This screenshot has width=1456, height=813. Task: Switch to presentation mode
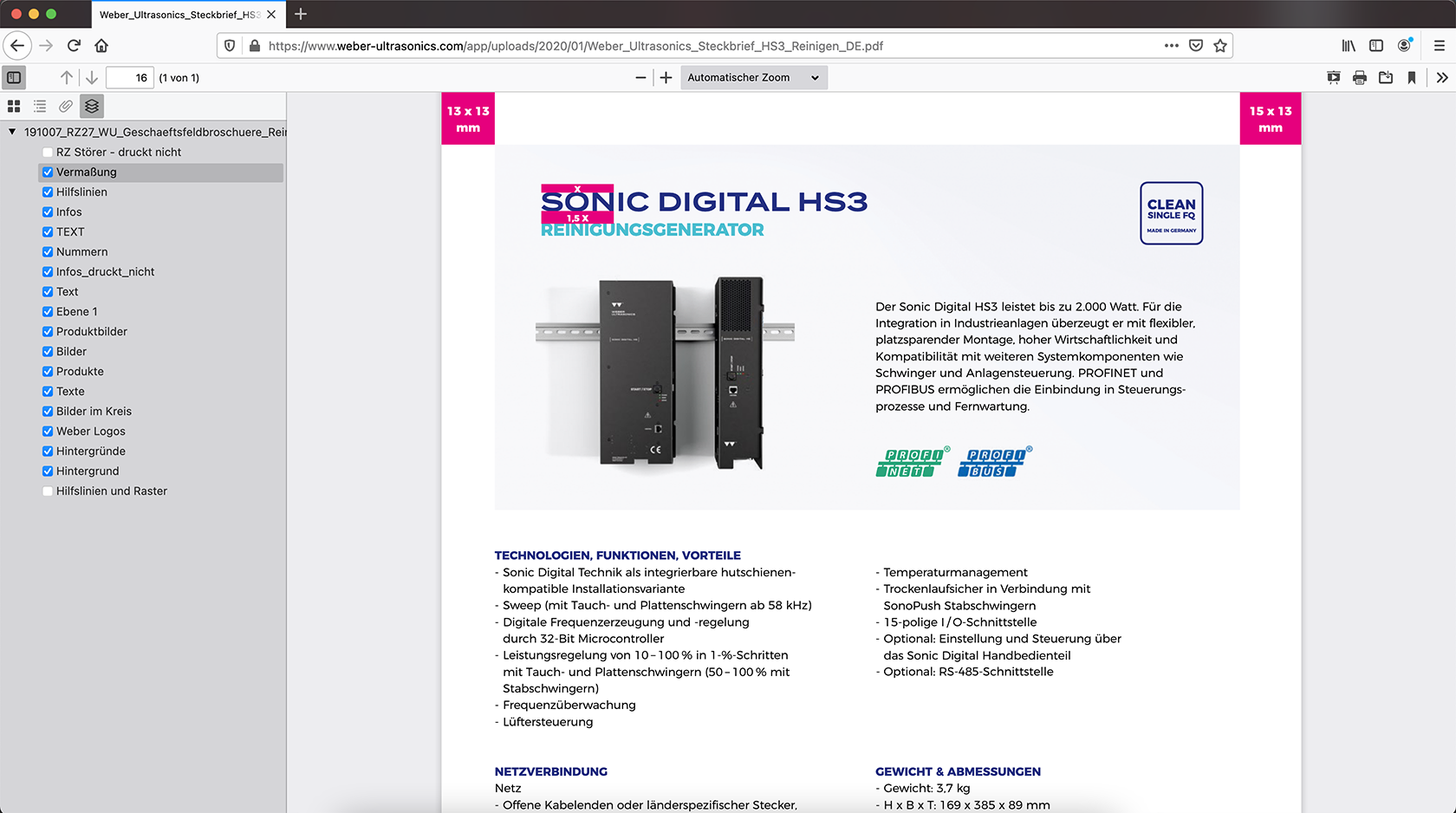[1334, 78]
